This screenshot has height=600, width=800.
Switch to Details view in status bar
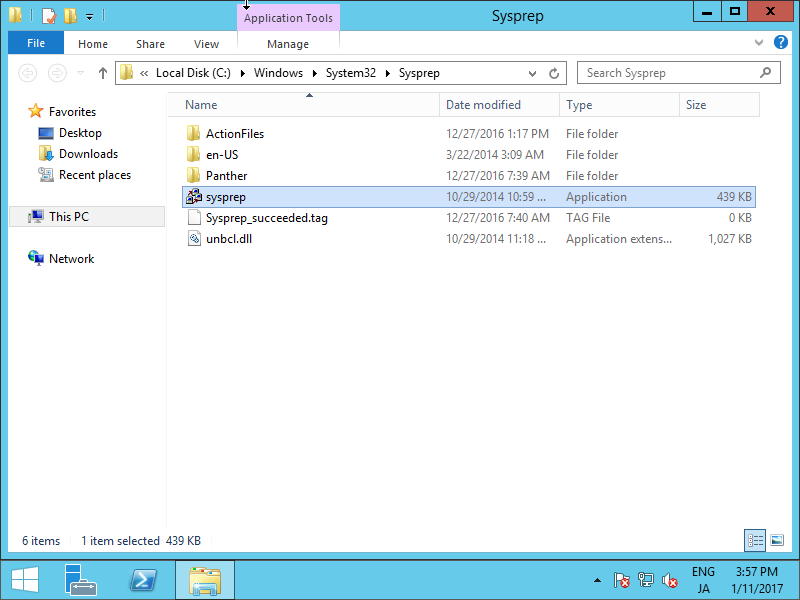pos(755,540)
